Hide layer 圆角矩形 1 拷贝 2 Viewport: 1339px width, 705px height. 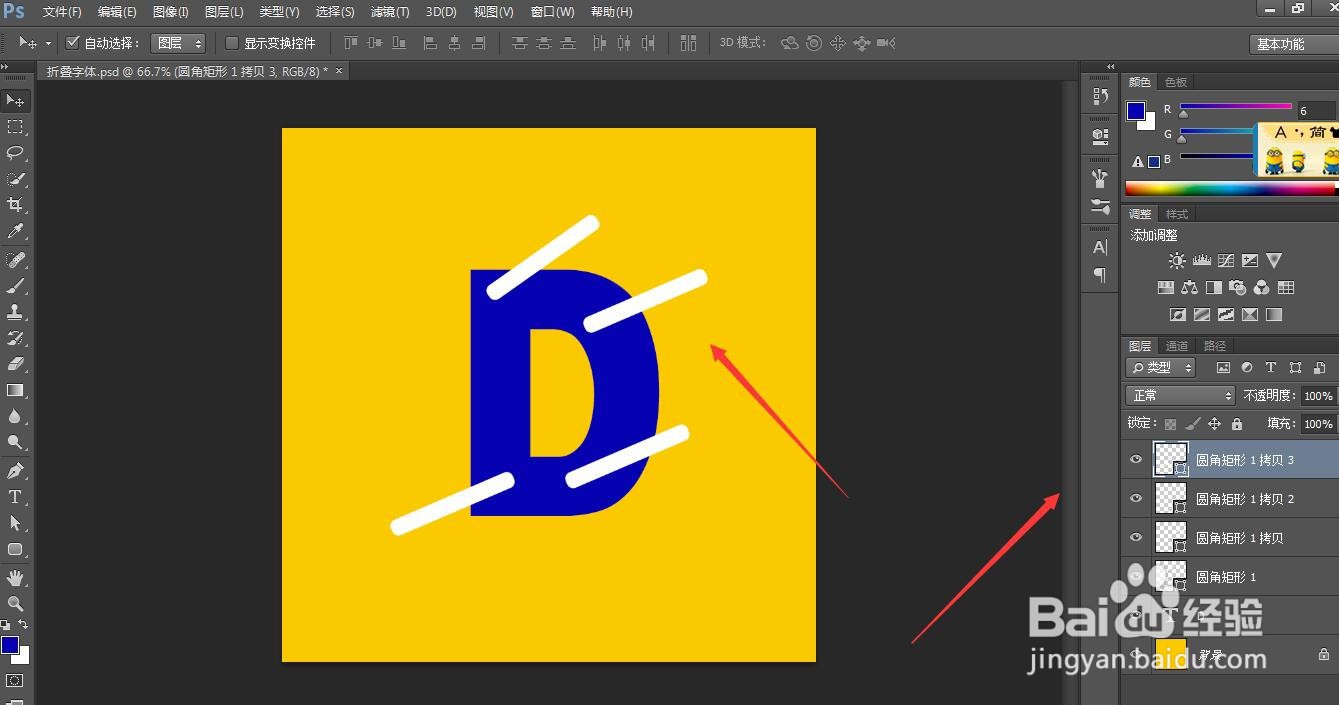point(1135,499)
